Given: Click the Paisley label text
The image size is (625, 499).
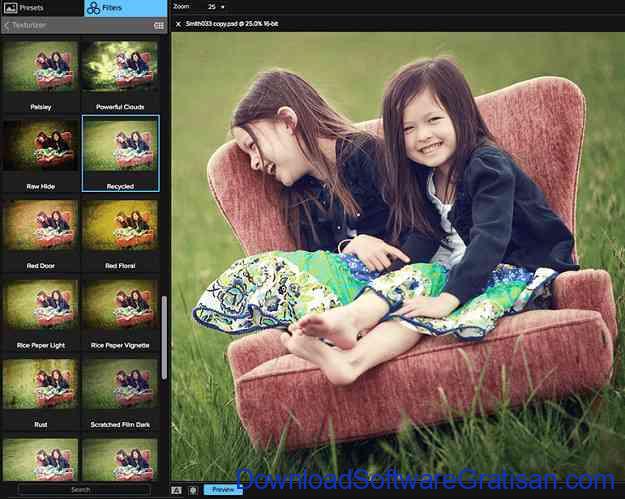Looking at the screenshot, I should click(41, 107).
